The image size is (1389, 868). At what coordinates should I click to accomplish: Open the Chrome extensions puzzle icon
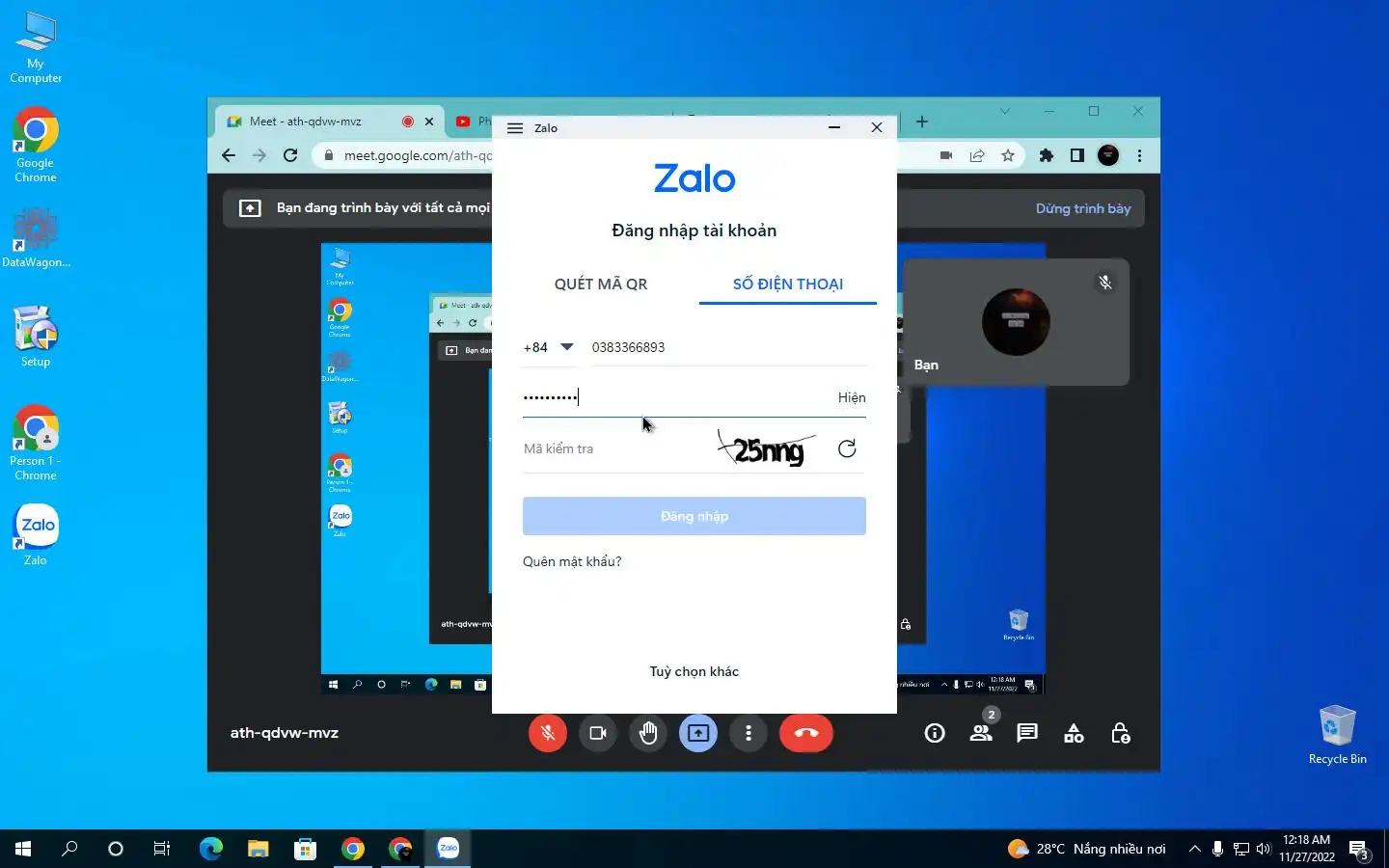(x=1047, y=155)
